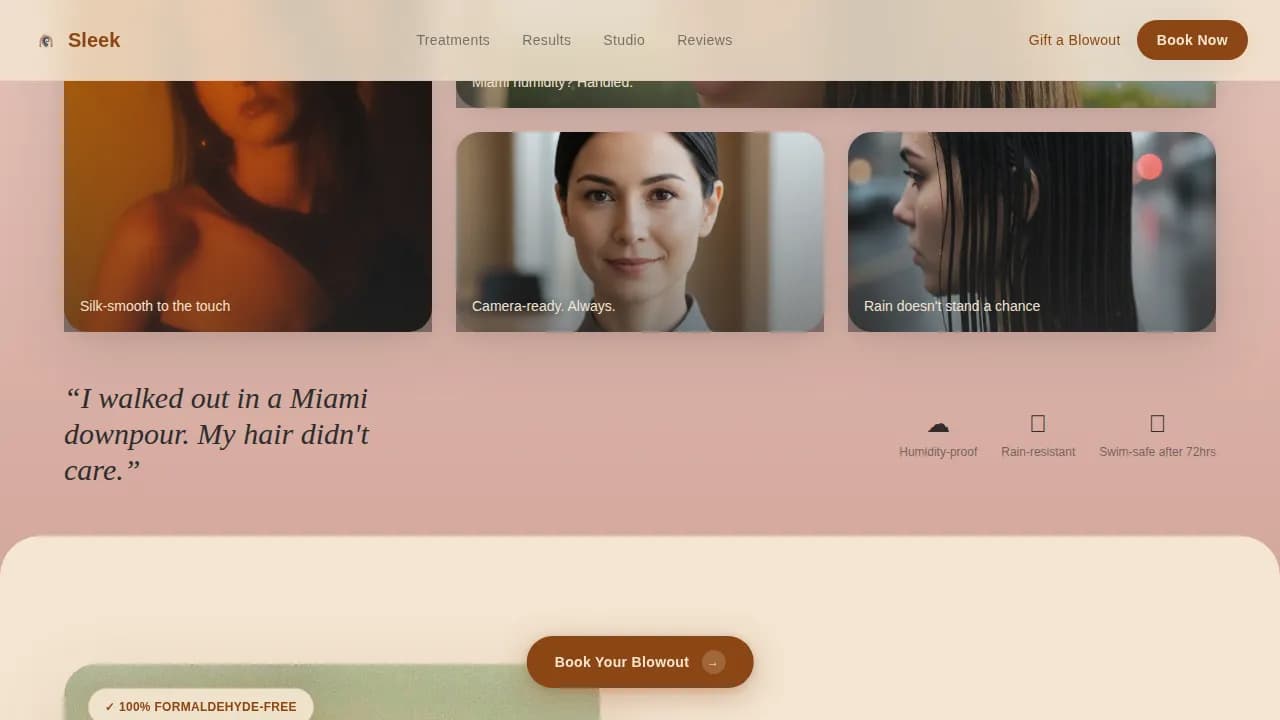This screenshot has width=1280, height=720.
Task: Click the Book Now button
Action: click(x=1192, y=40)
